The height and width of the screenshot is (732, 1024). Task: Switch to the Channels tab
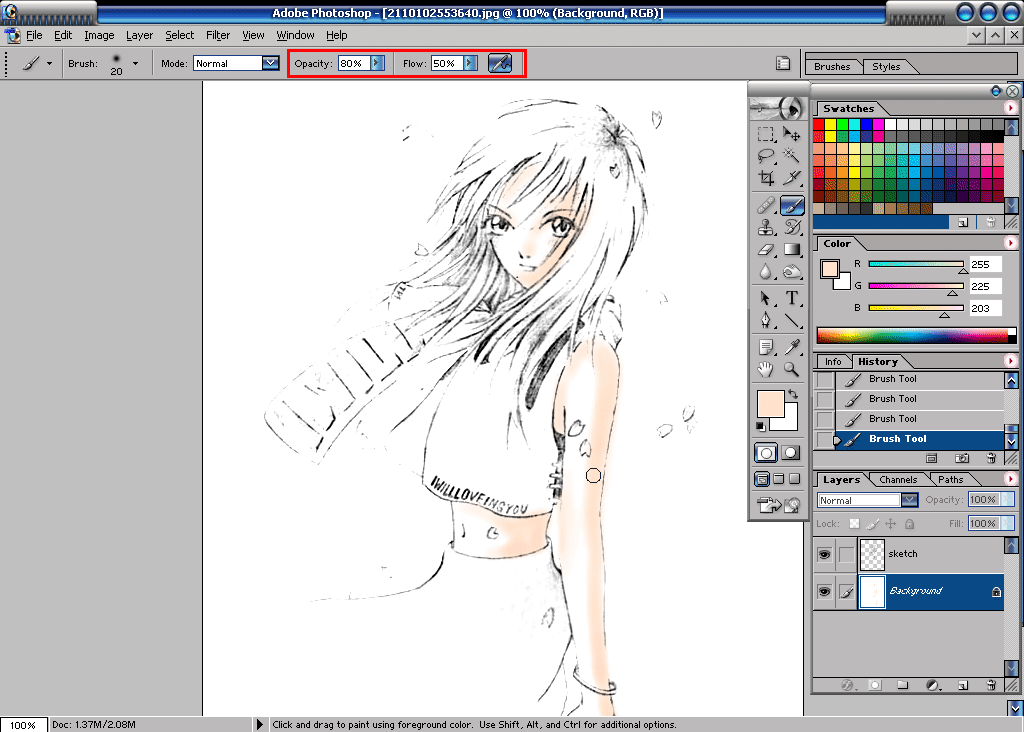click(x=898, y=479)
